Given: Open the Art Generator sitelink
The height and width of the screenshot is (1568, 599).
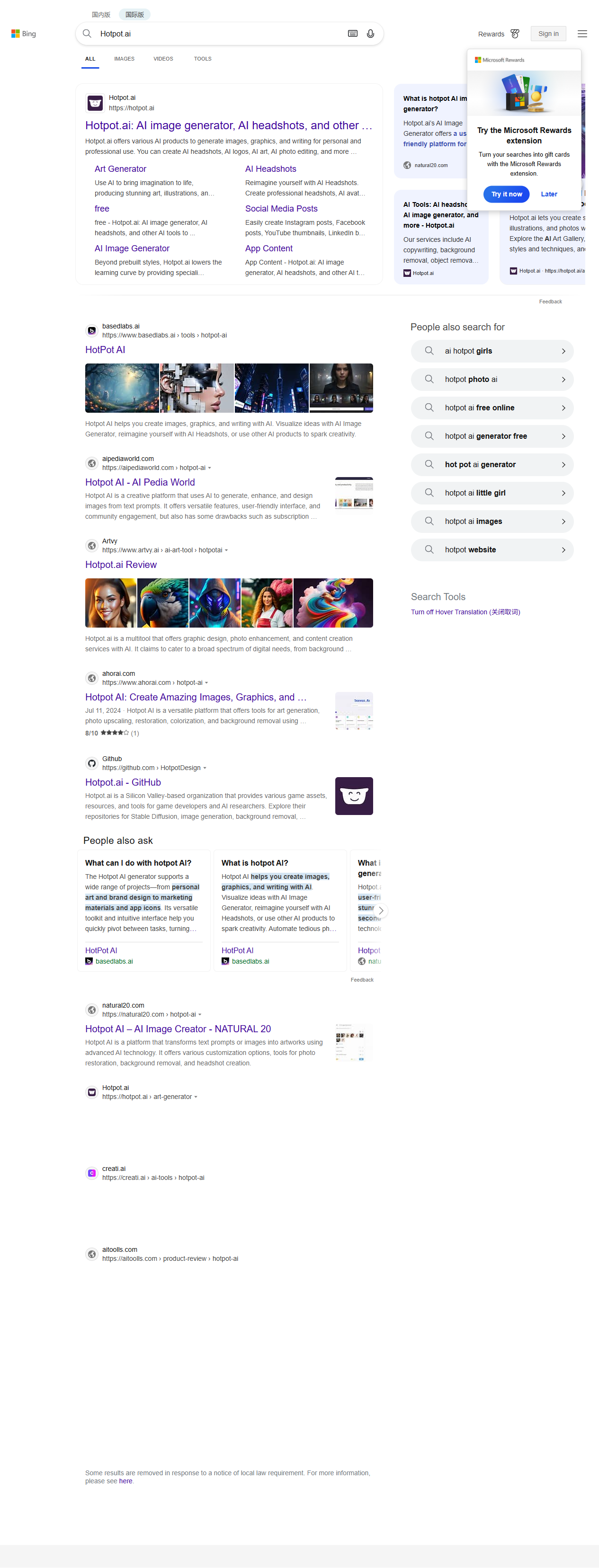Looking at the screenshot, I should (x=121, y=168).
